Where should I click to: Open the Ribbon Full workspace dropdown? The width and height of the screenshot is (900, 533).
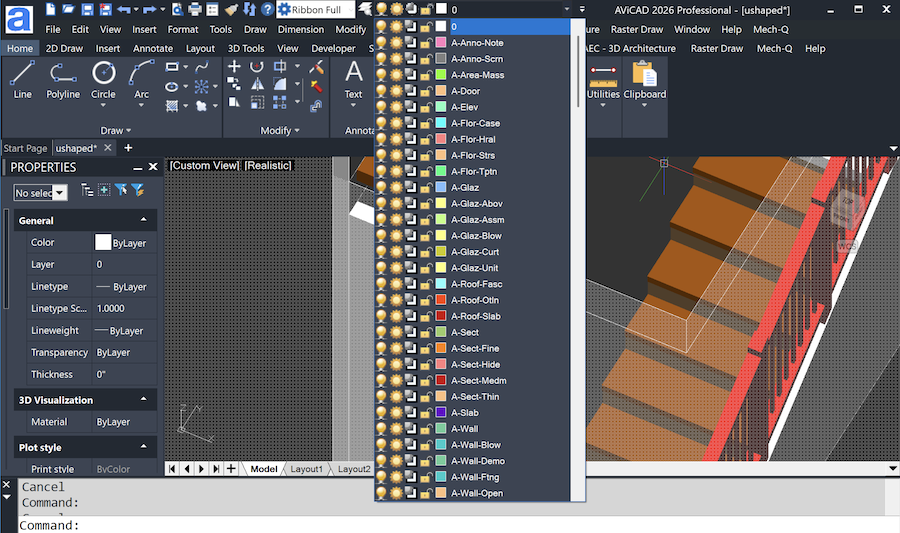(316, 9)
